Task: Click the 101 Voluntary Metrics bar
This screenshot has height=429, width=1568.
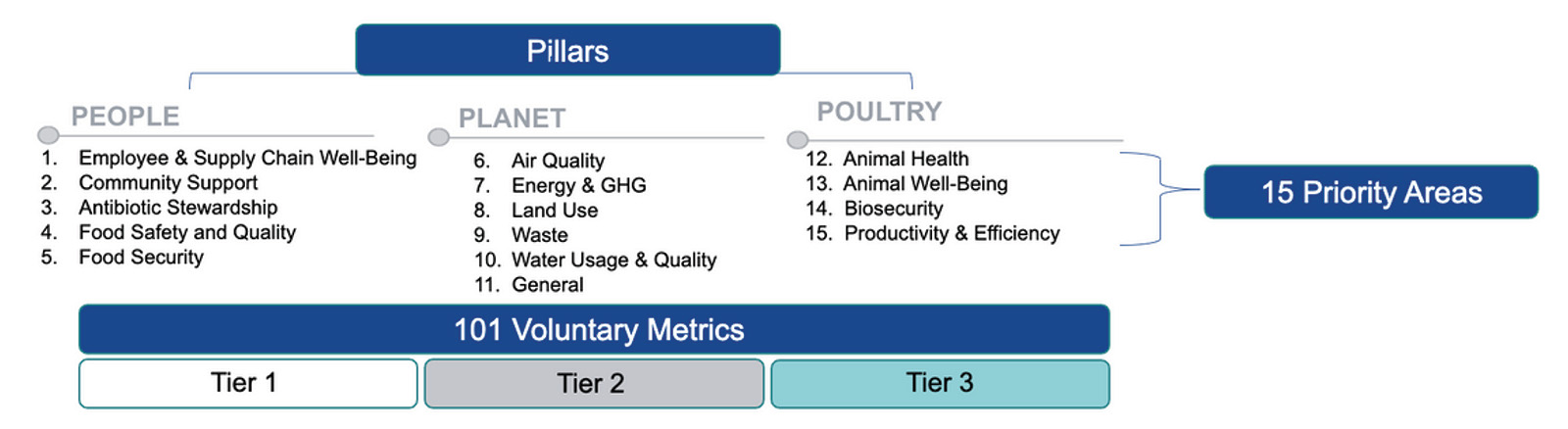Action: click(x=594, y=329)
